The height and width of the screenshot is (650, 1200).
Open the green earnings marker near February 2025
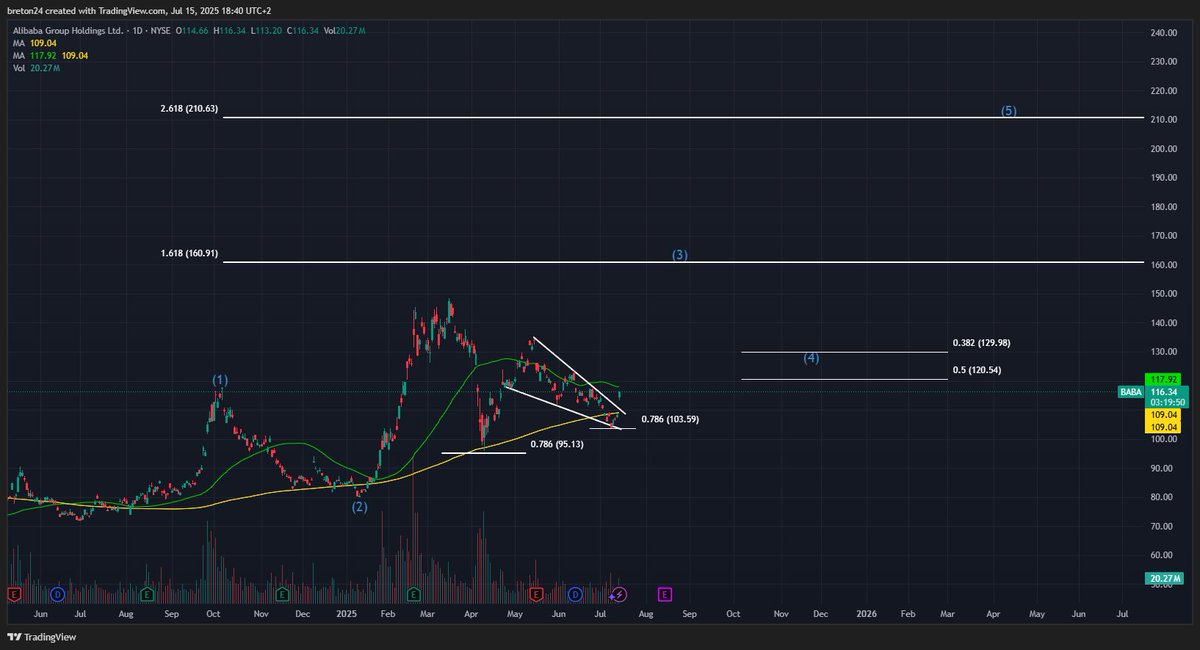tap(412, 594)
